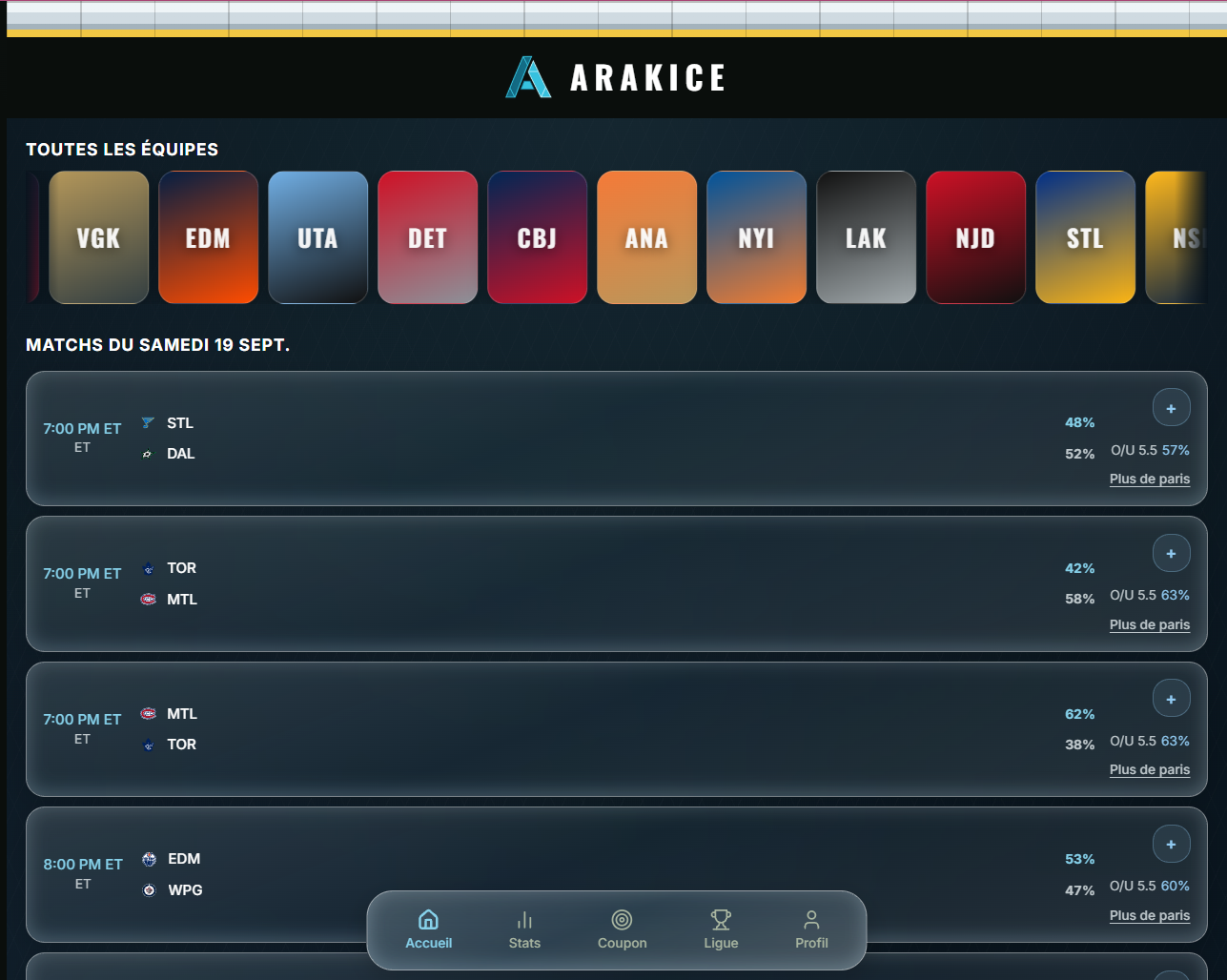Click the DAL Stars logo icon

click(148, 454)
